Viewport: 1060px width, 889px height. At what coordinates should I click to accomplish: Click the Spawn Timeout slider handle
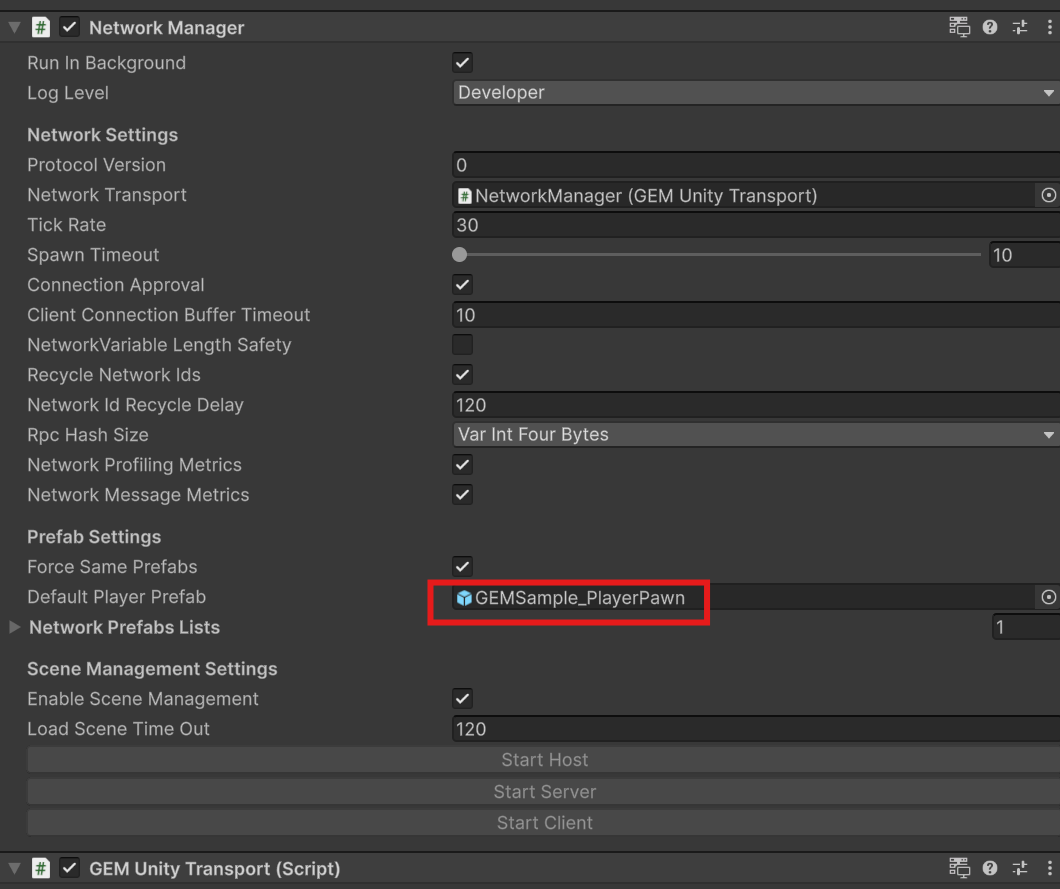pos(460,255)
